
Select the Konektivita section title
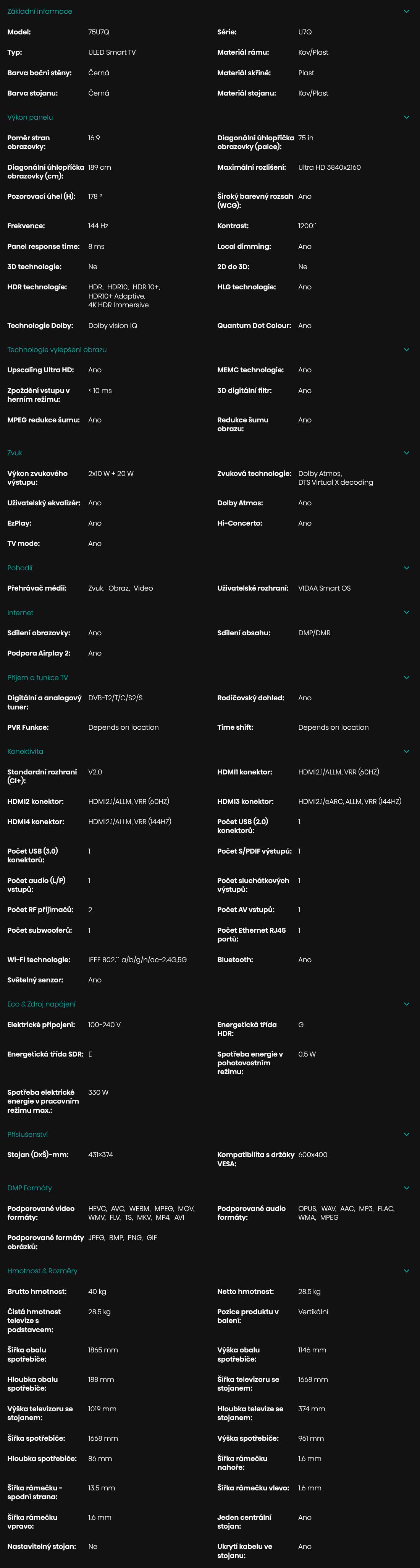coord(25,751)
